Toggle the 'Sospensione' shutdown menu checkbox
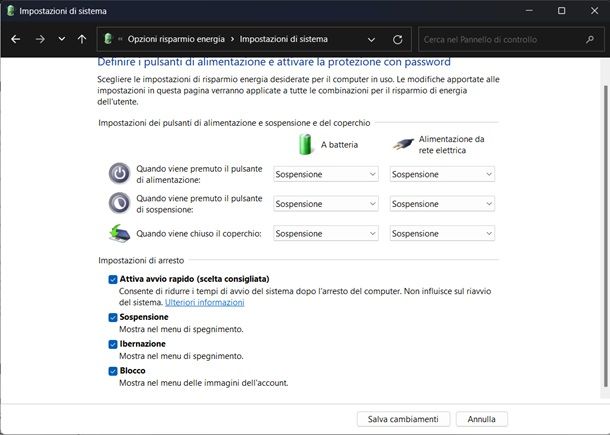This screenshot has height=435, width=610. click(113, 317)
